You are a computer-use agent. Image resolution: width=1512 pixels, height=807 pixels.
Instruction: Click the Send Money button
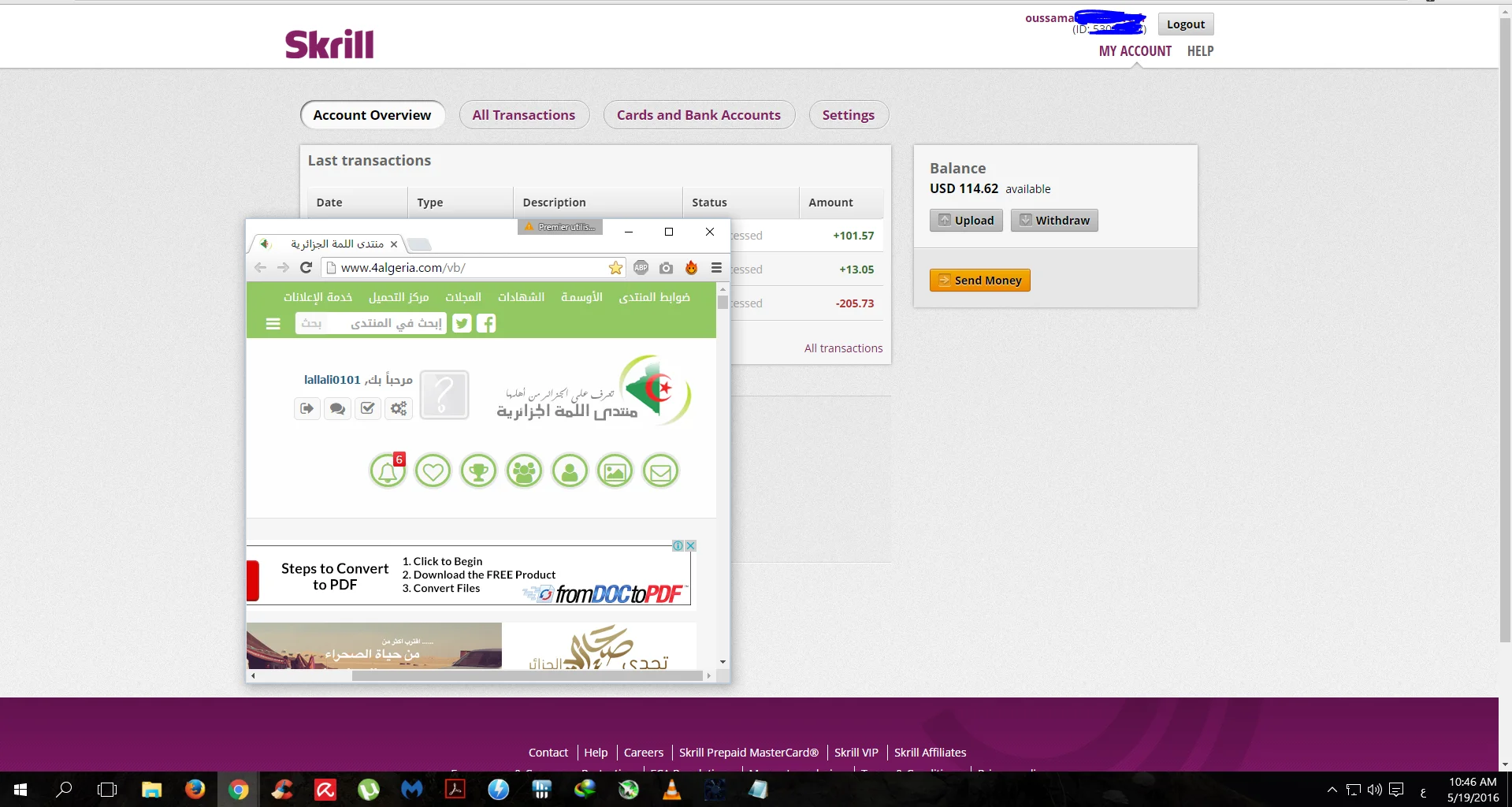tap(979, 281)
